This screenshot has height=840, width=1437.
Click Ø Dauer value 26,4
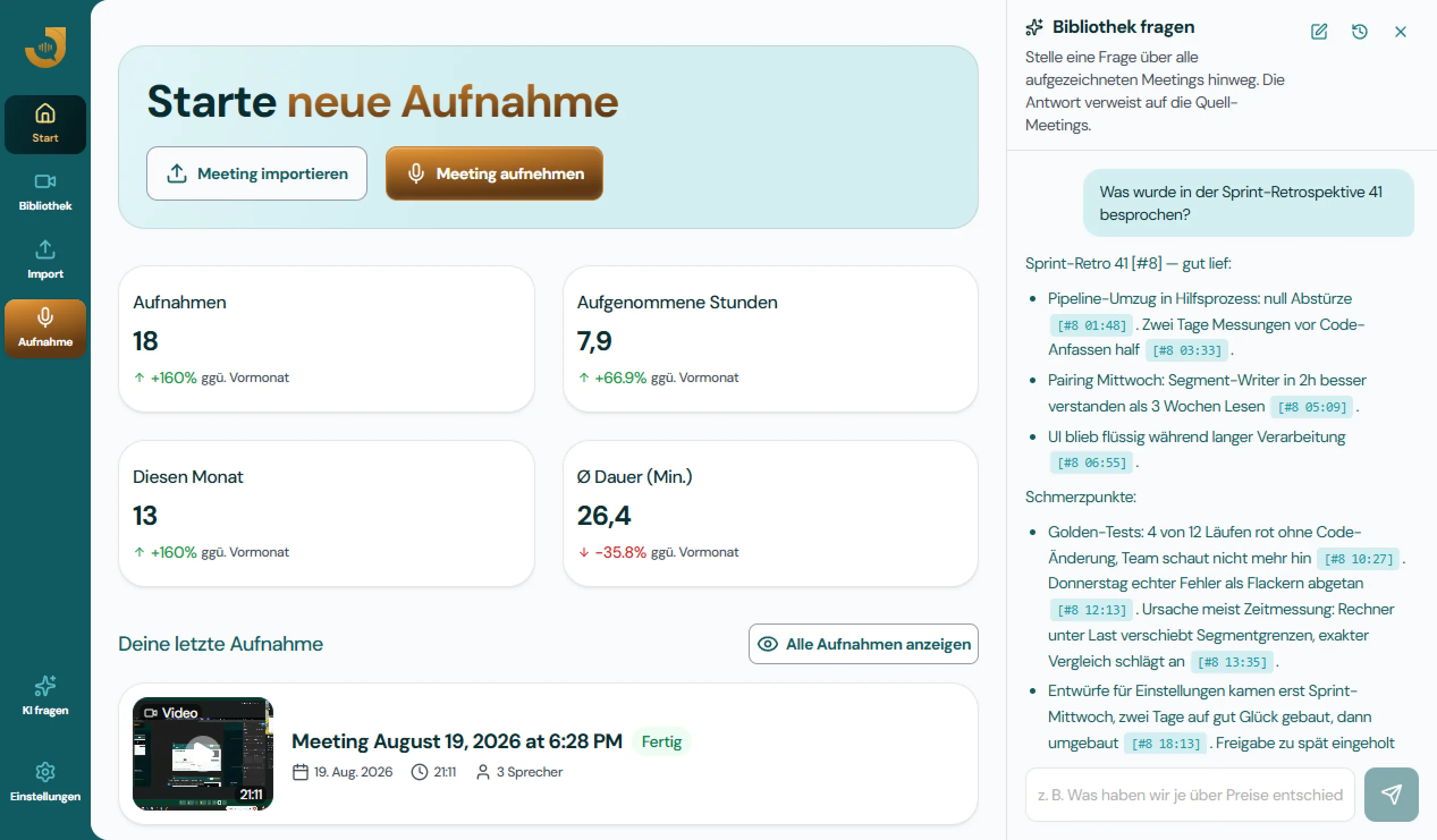604,515
